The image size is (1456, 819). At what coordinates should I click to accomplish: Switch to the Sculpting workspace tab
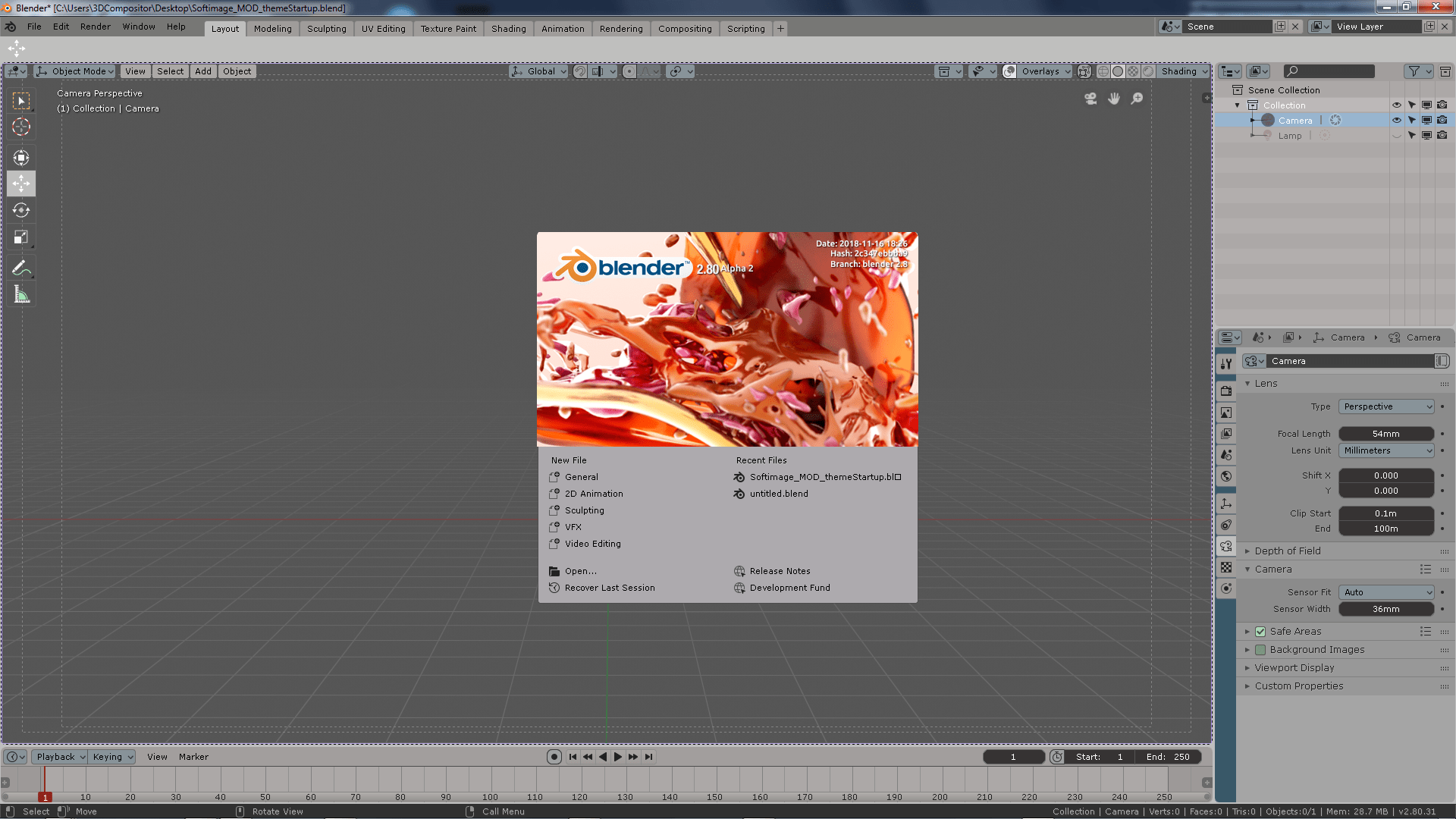[326, 29]
